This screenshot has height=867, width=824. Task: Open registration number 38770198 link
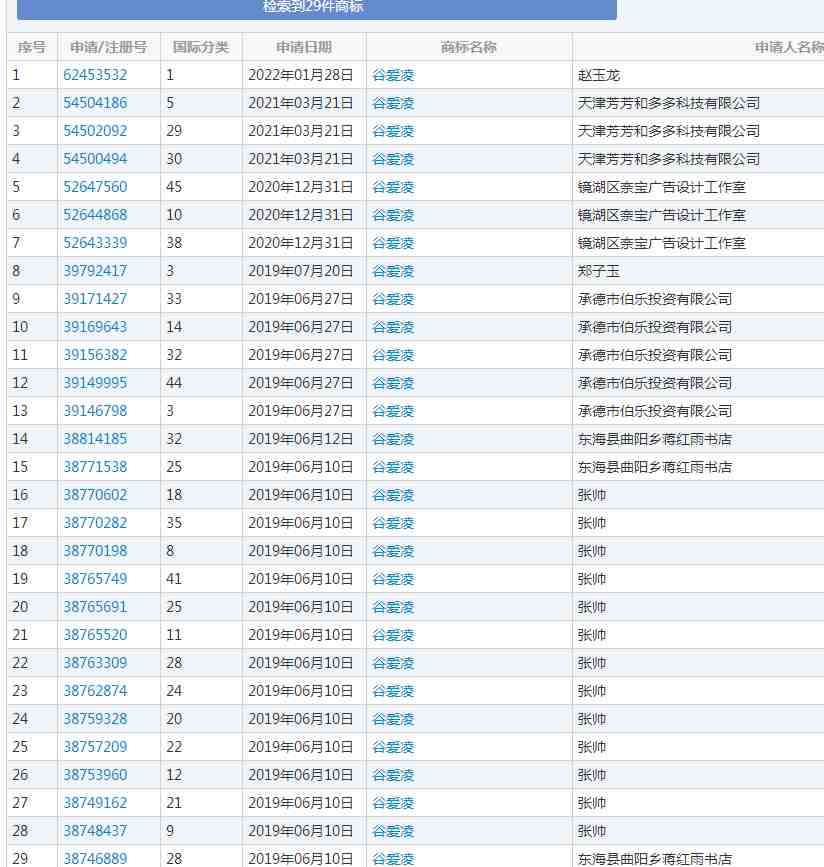95,551
